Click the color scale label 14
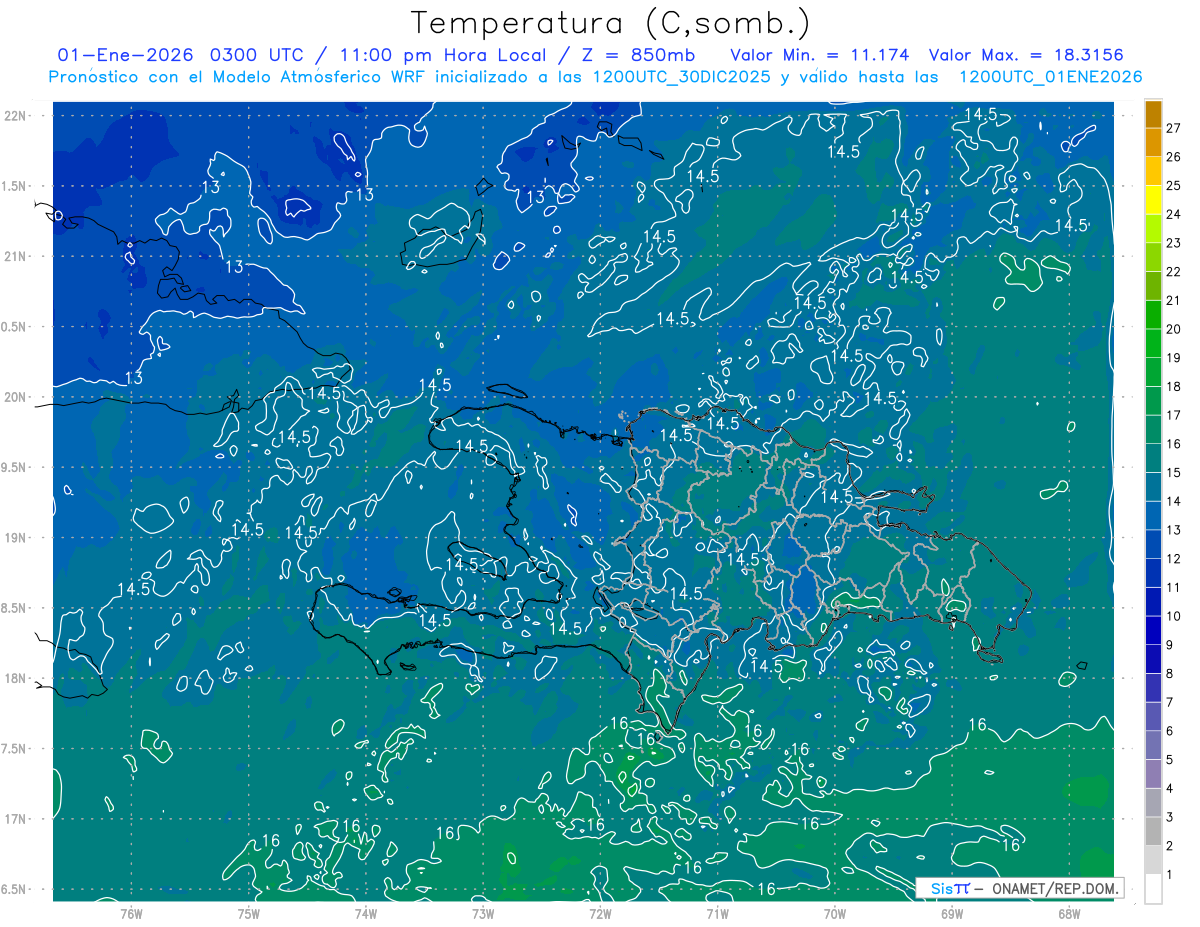 pyautogui.click(x=1175, y=502)
